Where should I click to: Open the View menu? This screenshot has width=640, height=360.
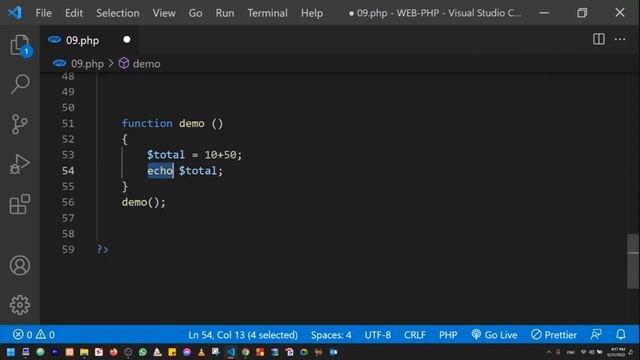click(164, 13)
